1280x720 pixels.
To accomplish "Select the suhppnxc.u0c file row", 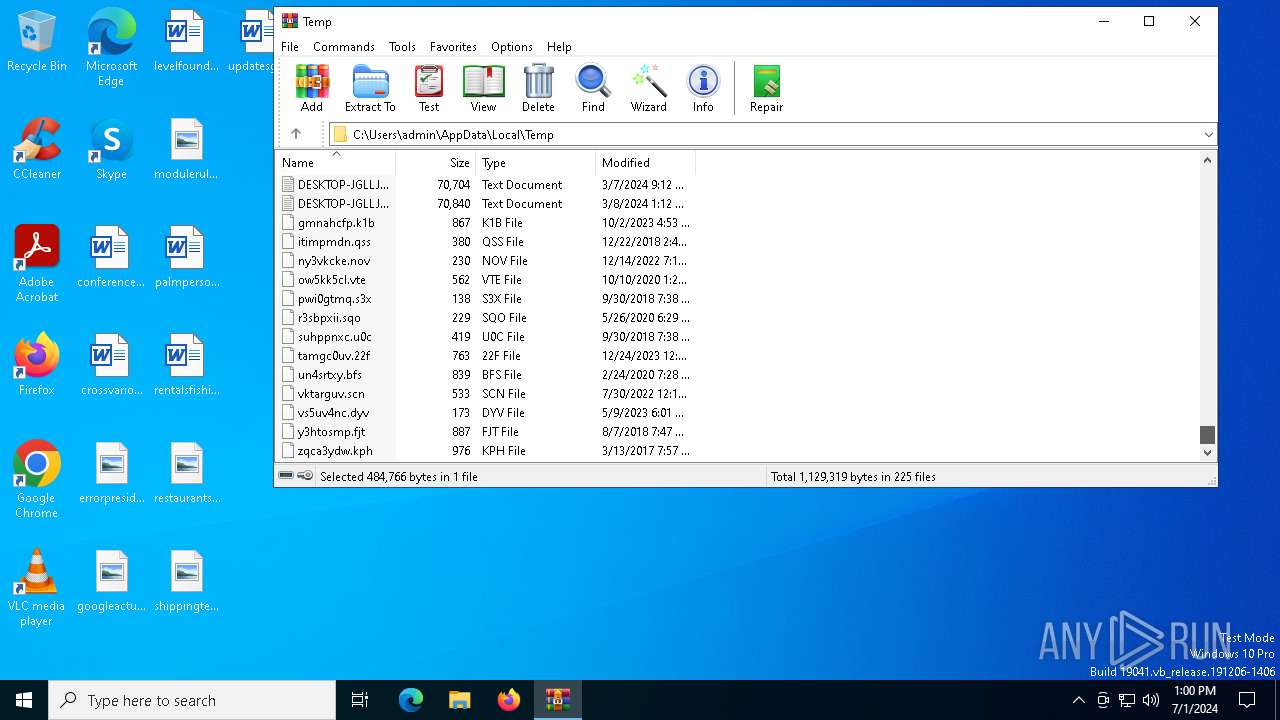I will 485,336.
